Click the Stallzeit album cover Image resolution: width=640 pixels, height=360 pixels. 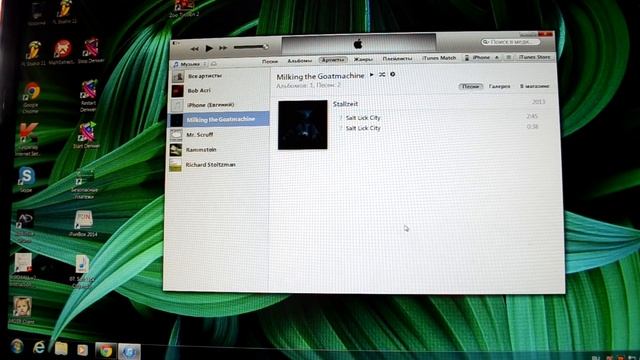302,124
